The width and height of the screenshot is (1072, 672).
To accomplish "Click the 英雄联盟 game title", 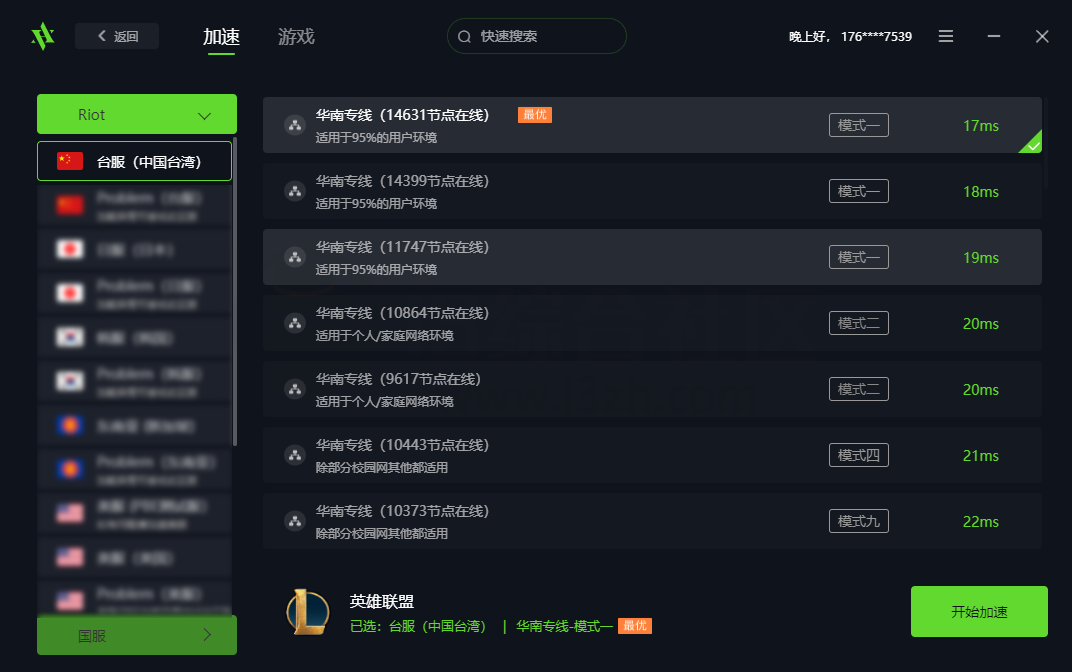I will click(382, 602).
